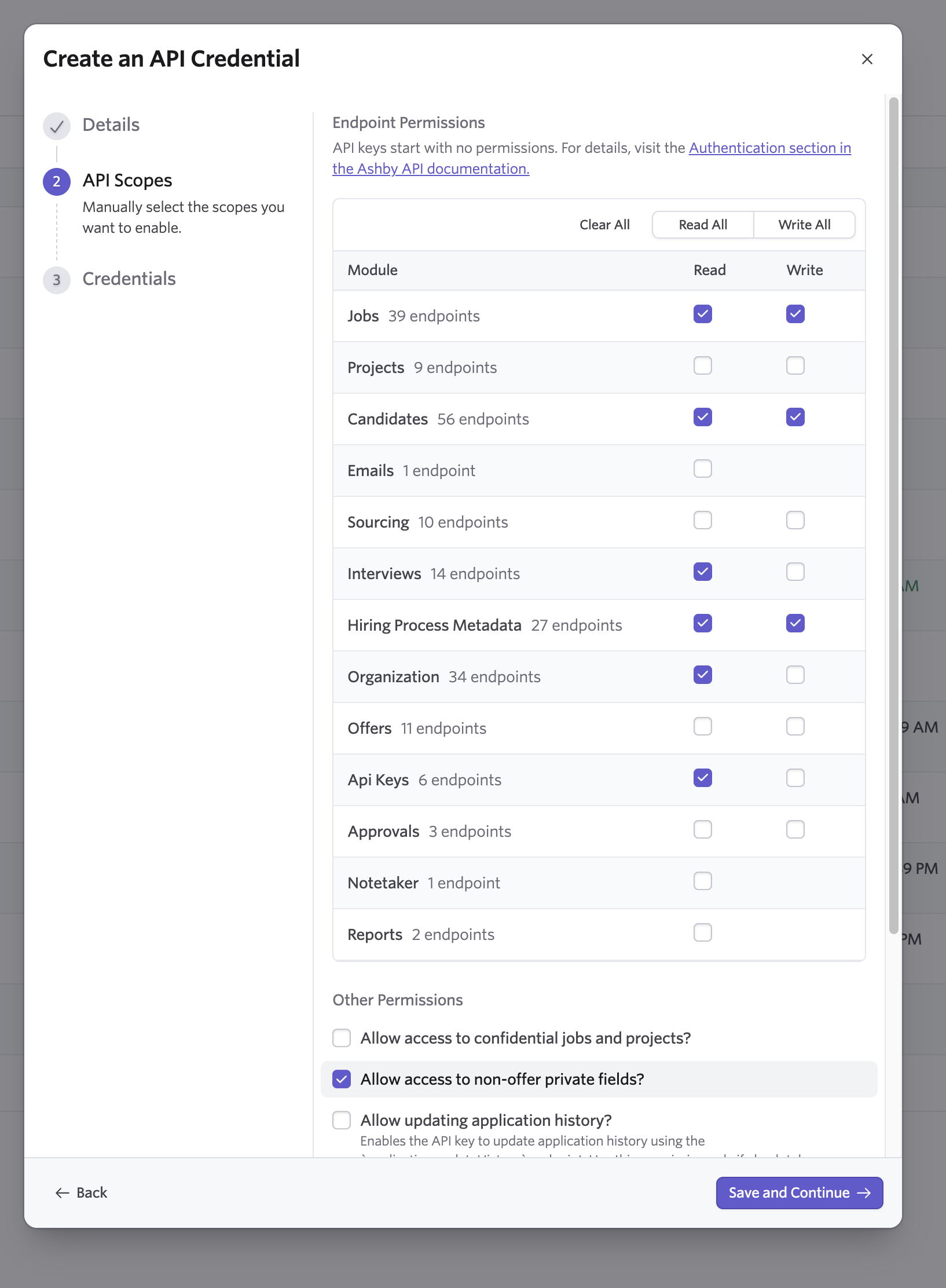Select the Credentials step number 3 icon
The image size is (946, 1288).
tap(57, 280)
